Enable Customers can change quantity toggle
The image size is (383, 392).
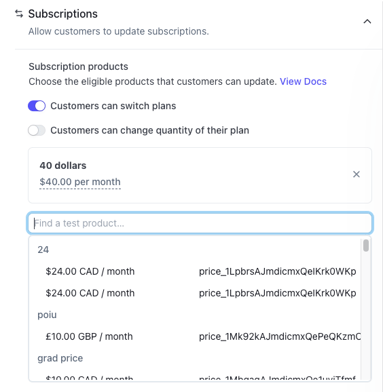pyautogui.click(x=37, y=130)
